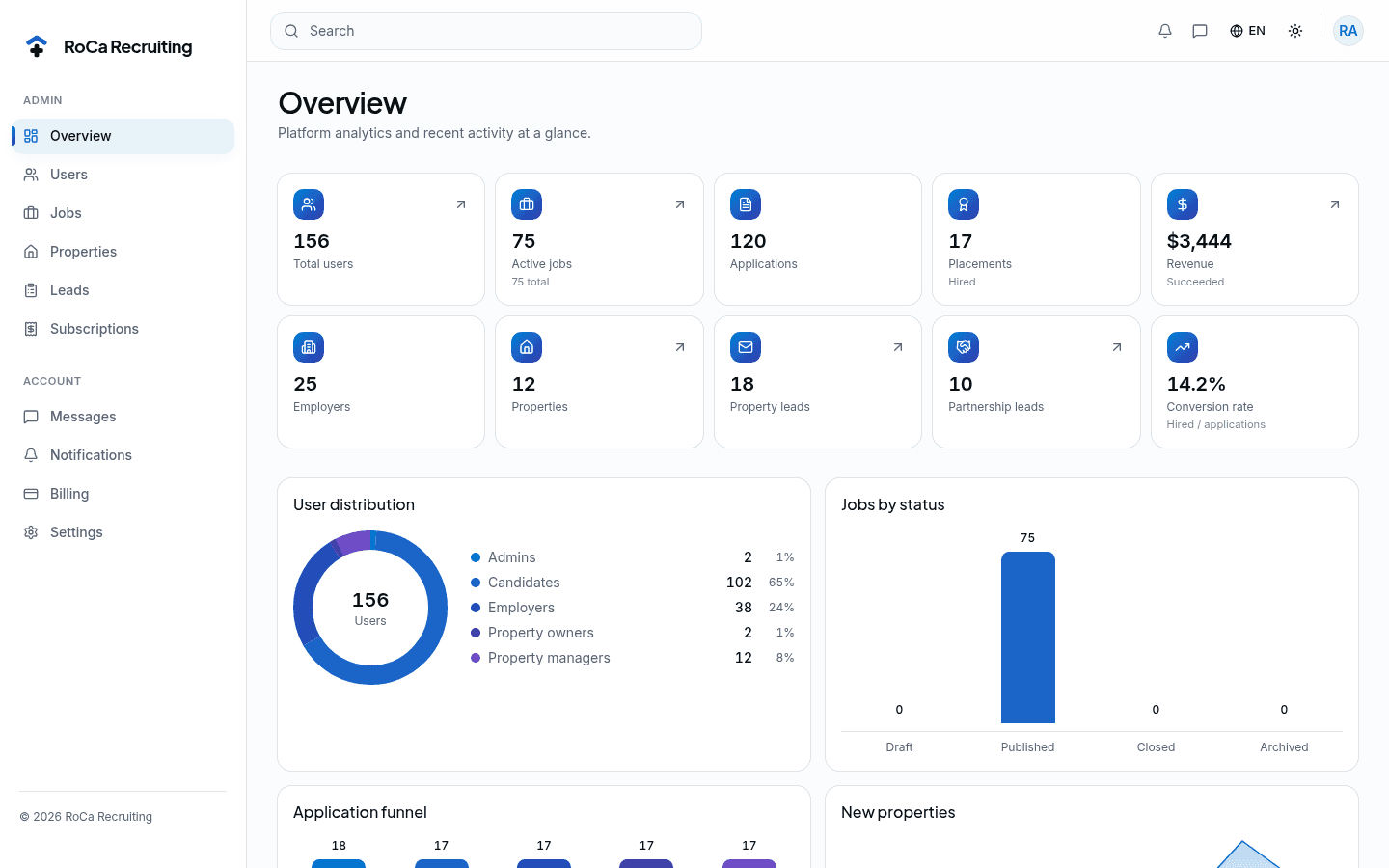Click the Draft axis label
The width and height of the screenshot is (1389, 868).
899,747
